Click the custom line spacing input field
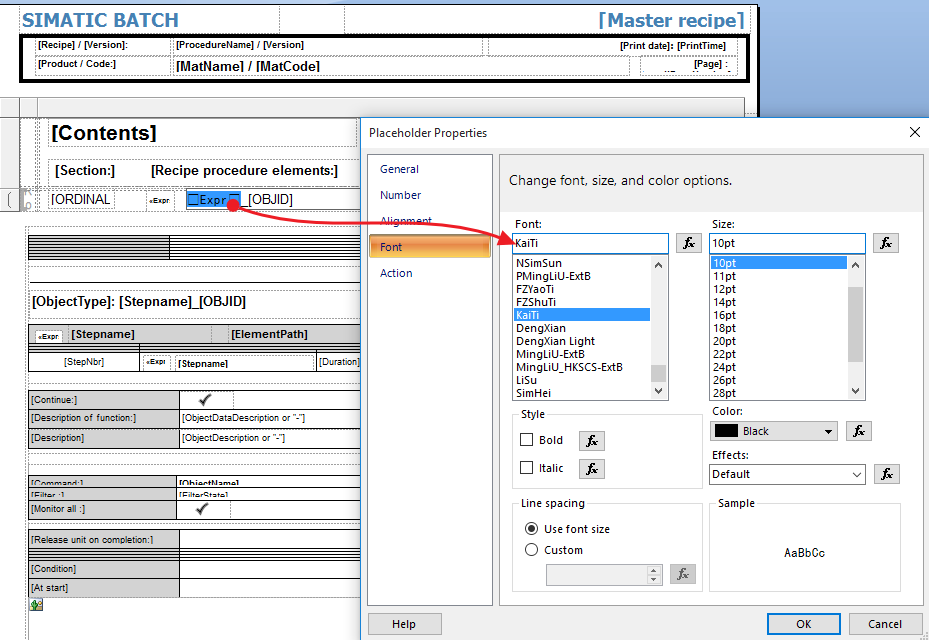Screen dimensions: 929x640 pyautogui.click(x=597, y=574)
